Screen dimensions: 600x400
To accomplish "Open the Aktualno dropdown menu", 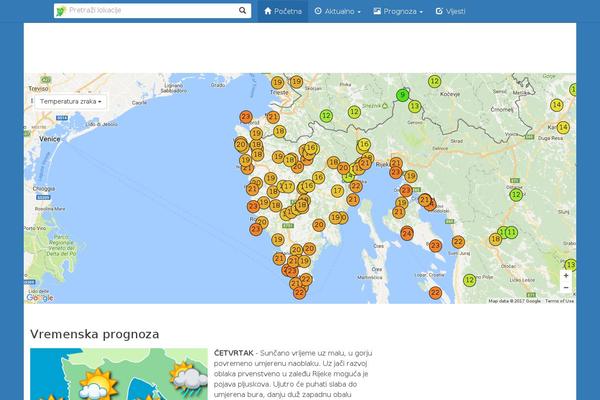I will [x=337, y=11].
